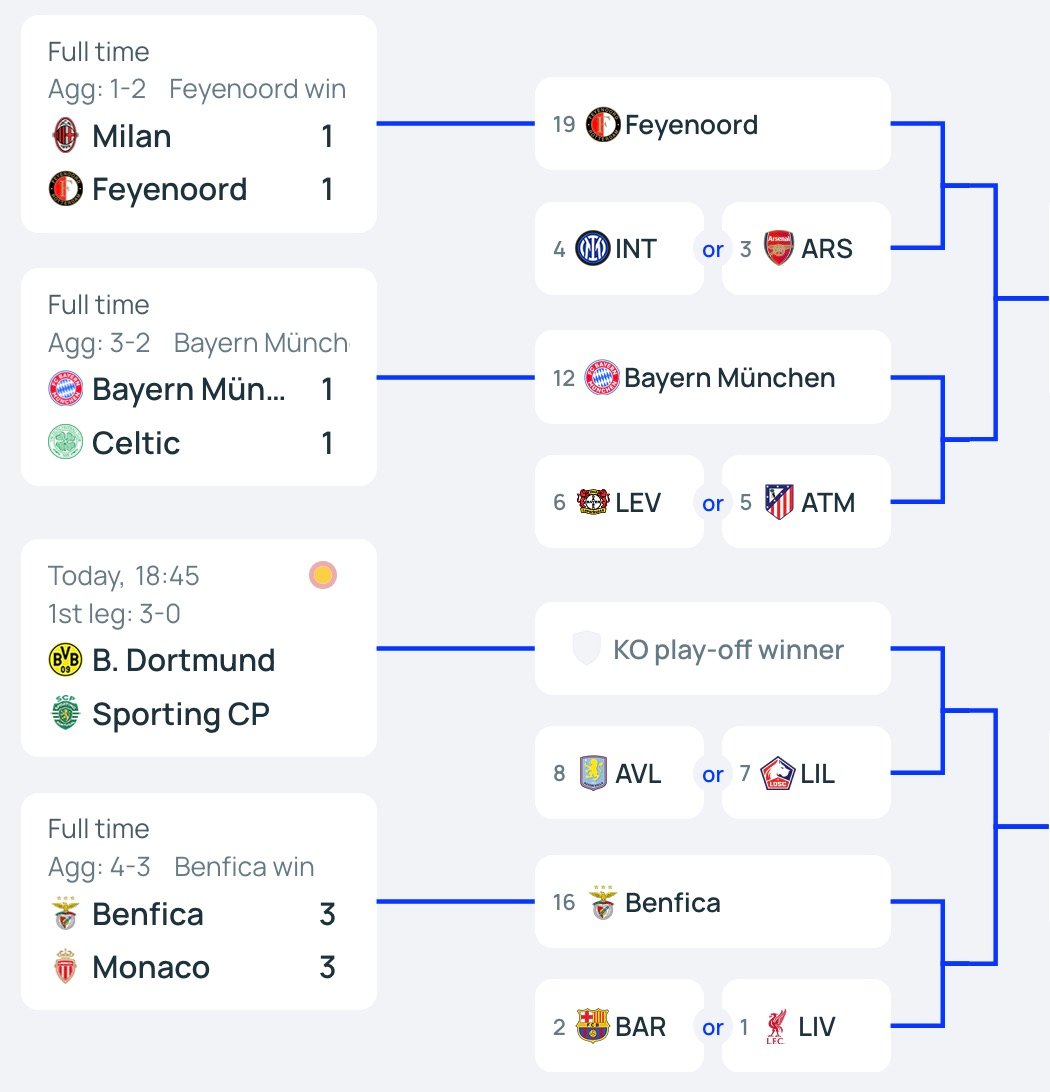1050x1092 pixels.
Task: Open the KO play-off winner placeholder
Action: pyautogui.click(x=712, y=649)
